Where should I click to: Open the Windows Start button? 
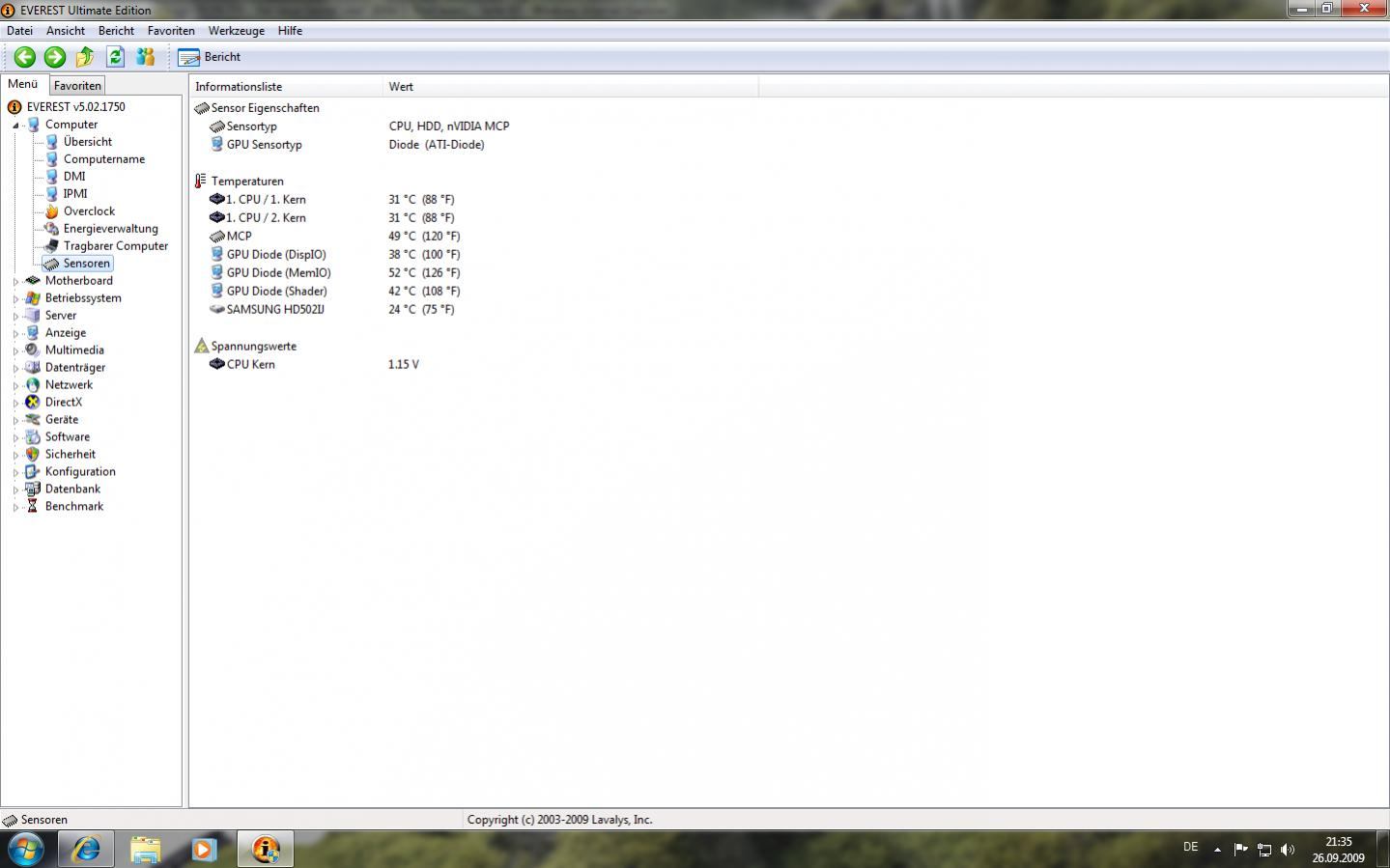(26, 850)
